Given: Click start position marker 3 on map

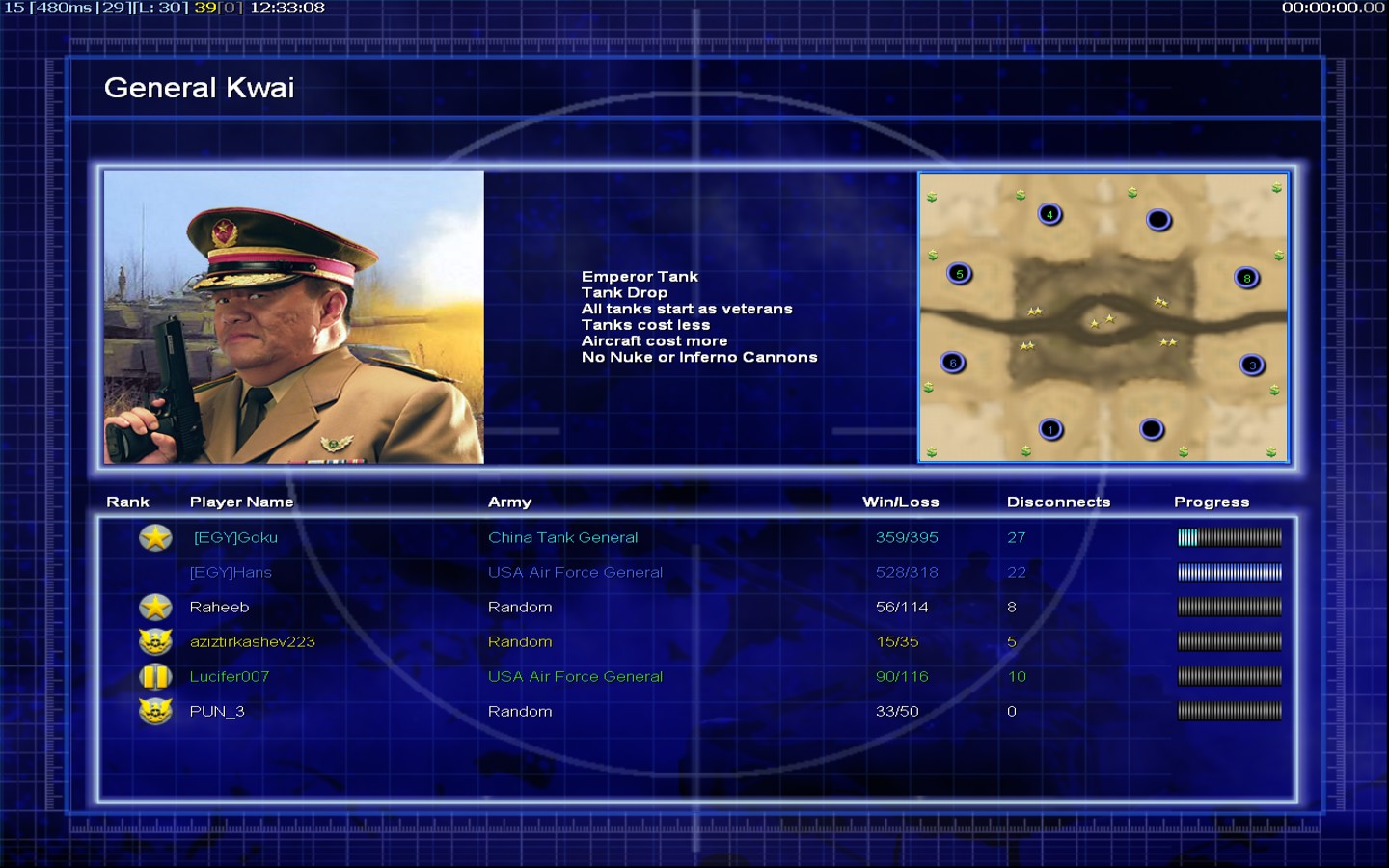Looking at the screenshot, I should click(x=1252, y=365).
